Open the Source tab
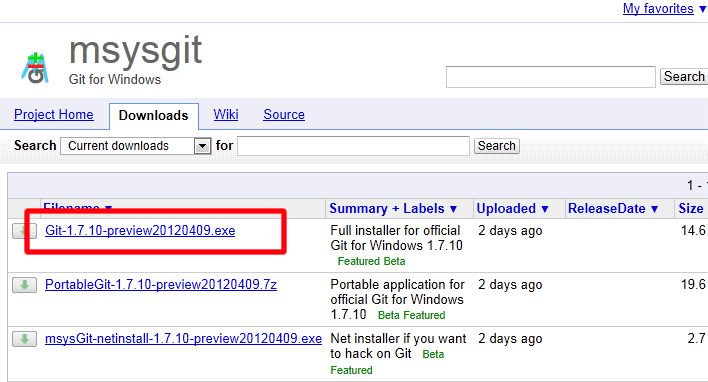 pyautogui.click(x=284, y=115)
